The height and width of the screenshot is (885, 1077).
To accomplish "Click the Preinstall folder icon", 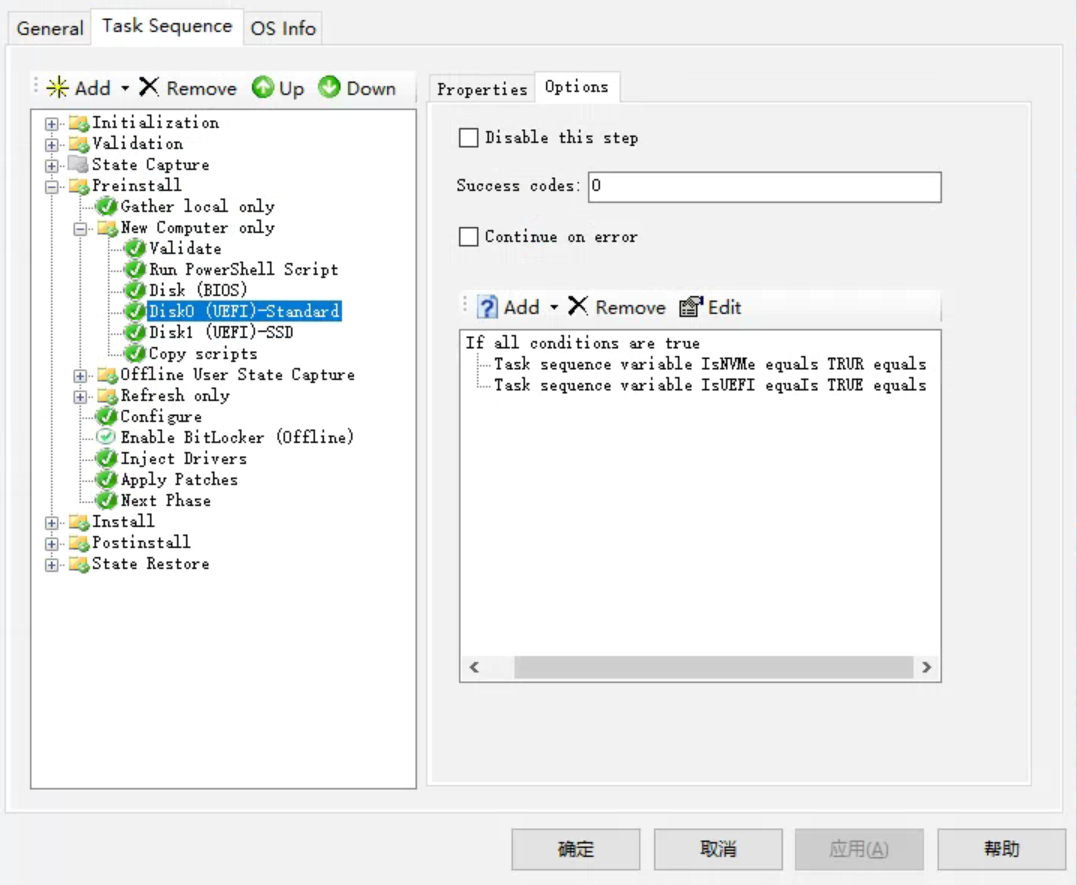I will click(79, 186).
